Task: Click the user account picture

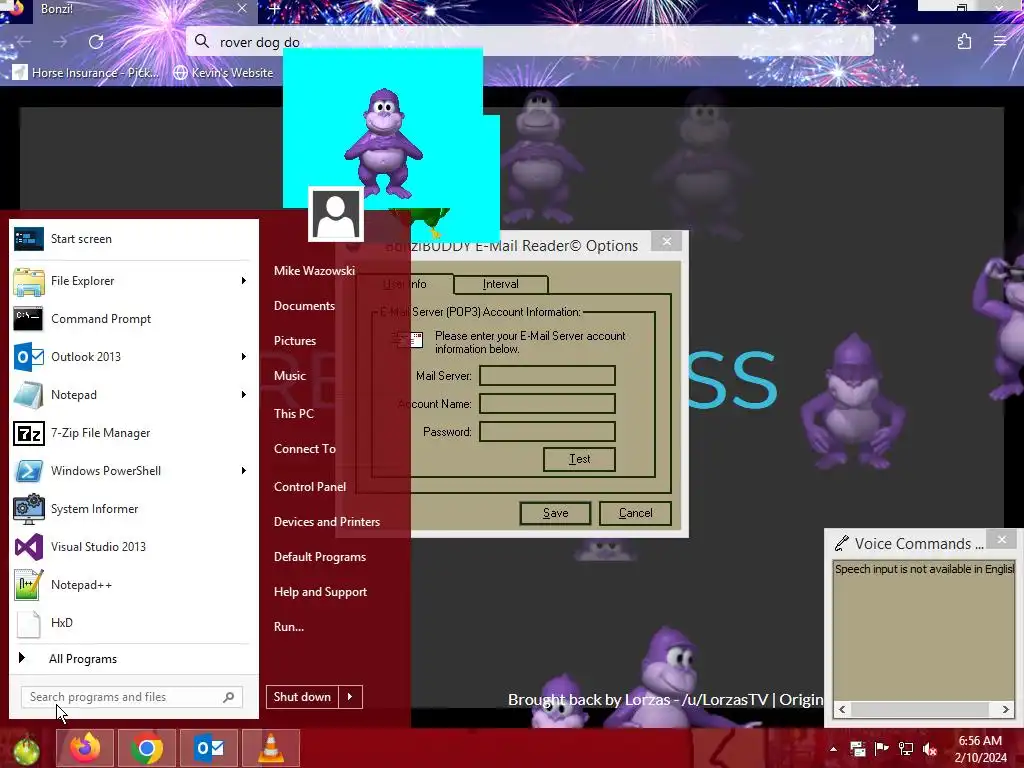Action: pyautogui.click(x=336, y=214)
